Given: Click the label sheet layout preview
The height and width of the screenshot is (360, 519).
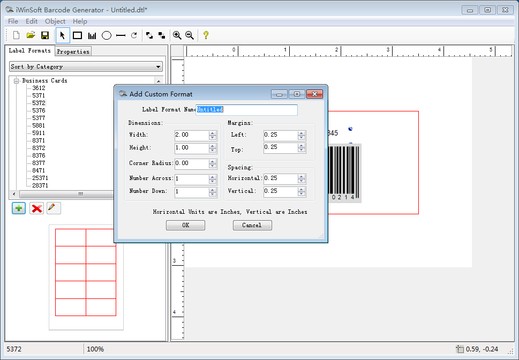Looking at the screenshot, I should coord(86,277).
